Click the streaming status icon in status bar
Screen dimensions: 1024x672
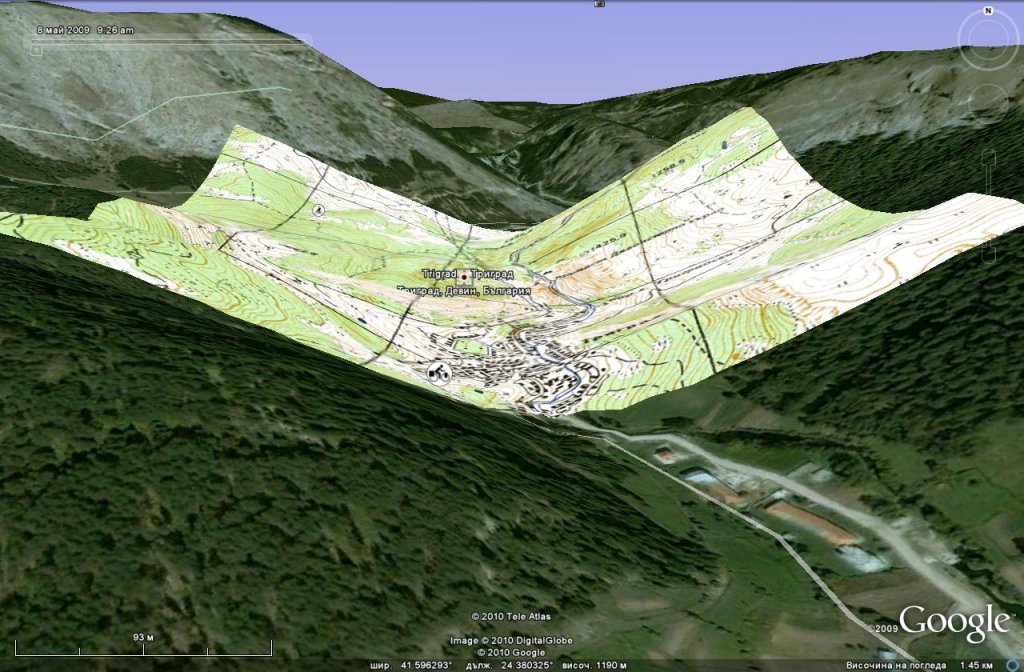pos(1015,665)
